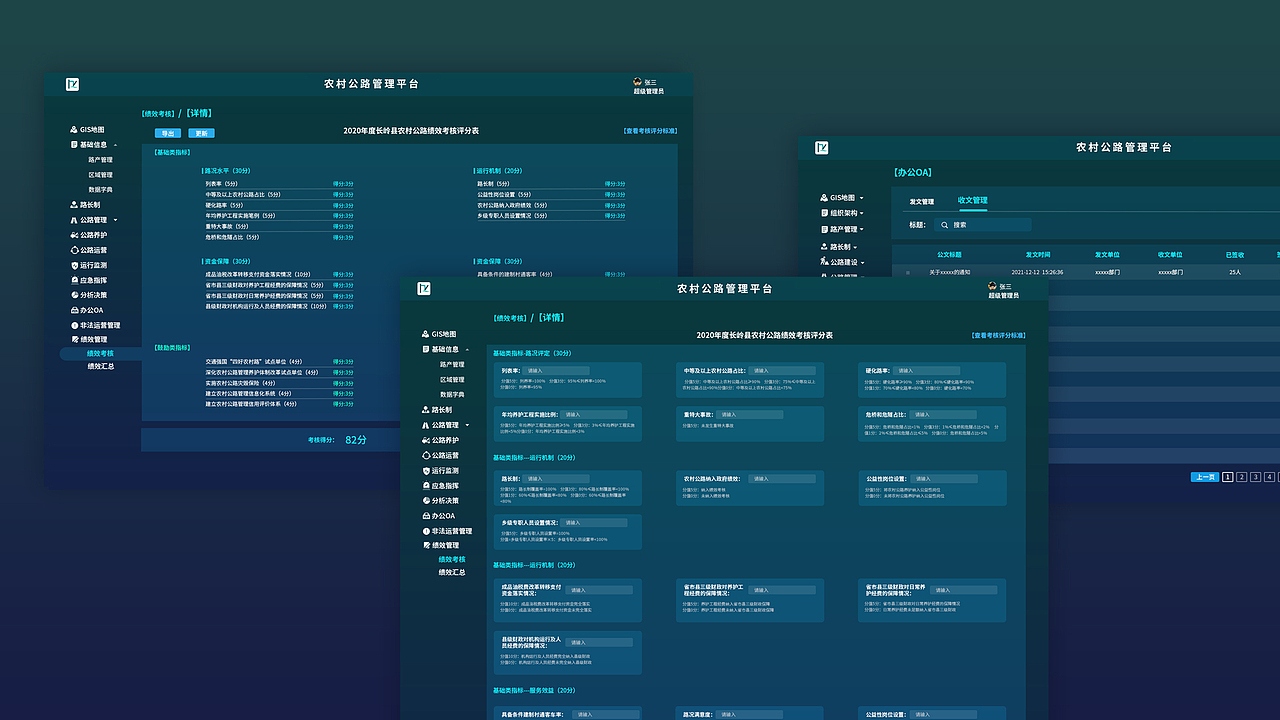The width and height of the screenshot is (1280, 720).
Task: Click 路长制 icon in left back window sidebar
Action: coord(74,205)
